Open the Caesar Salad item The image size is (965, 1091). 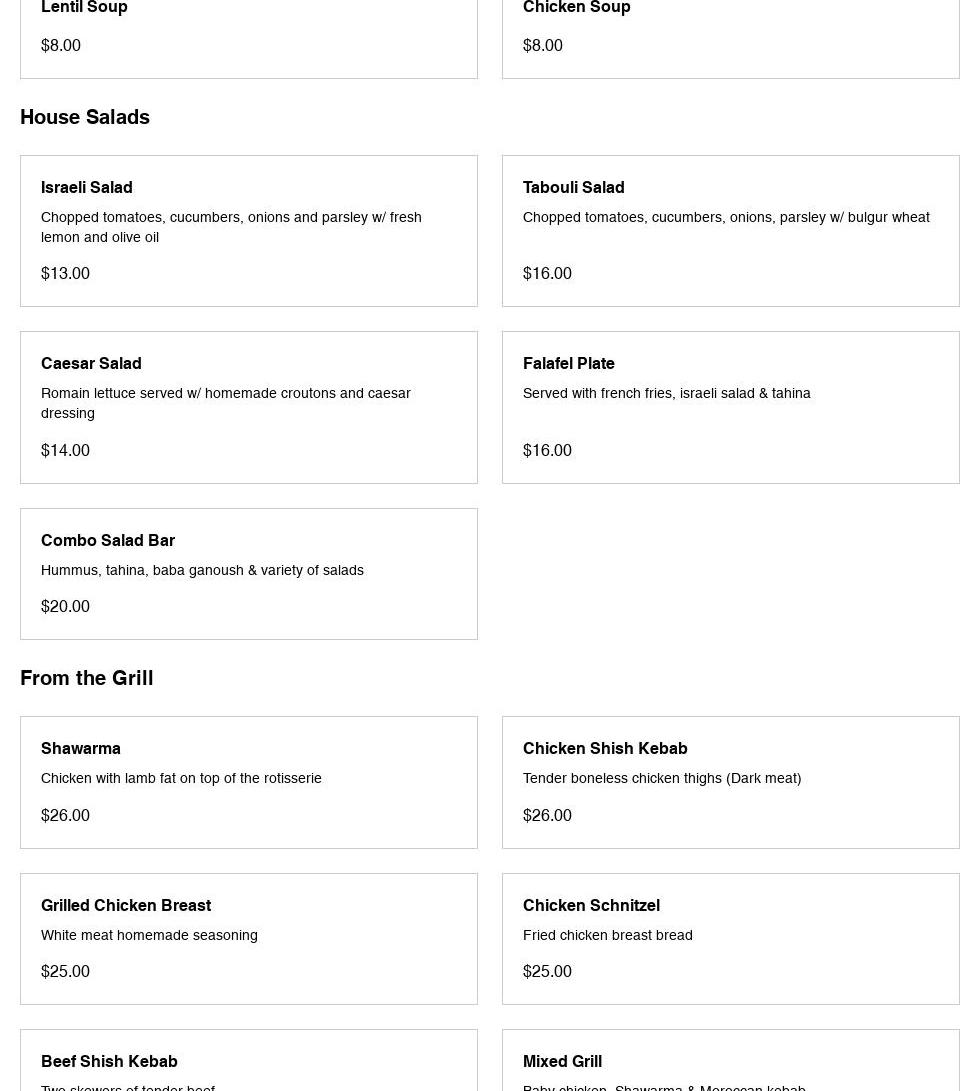pos(91,363)
